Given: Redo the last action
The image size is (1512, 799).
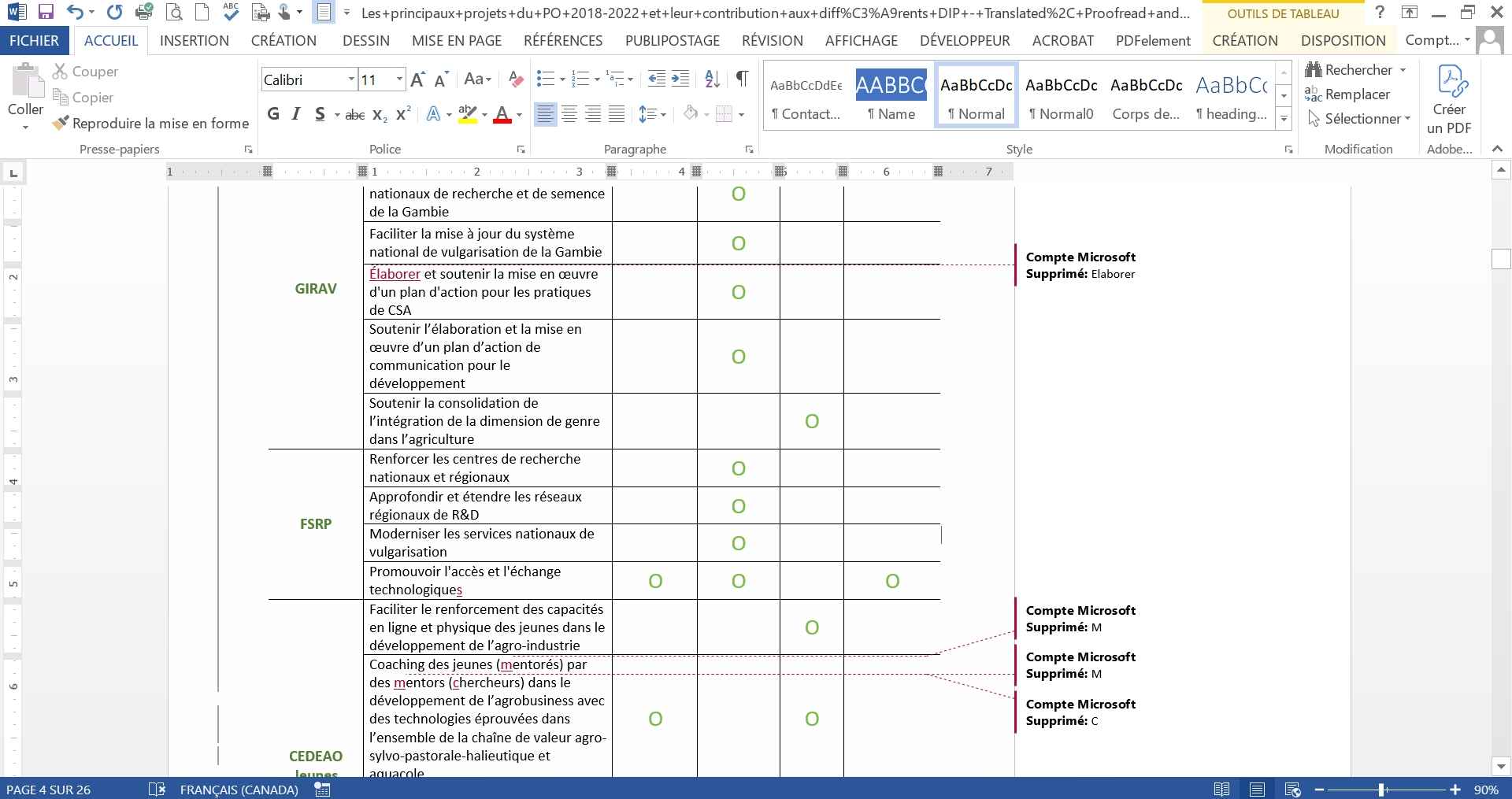Looking at the screenshot, I should point(115,12).
